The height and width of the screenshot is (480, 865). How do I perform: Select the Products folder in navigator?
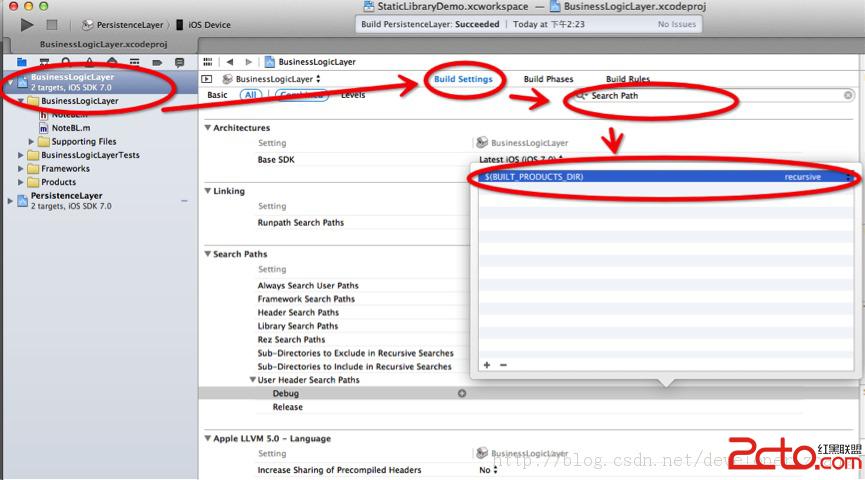(x=58, y=182)
